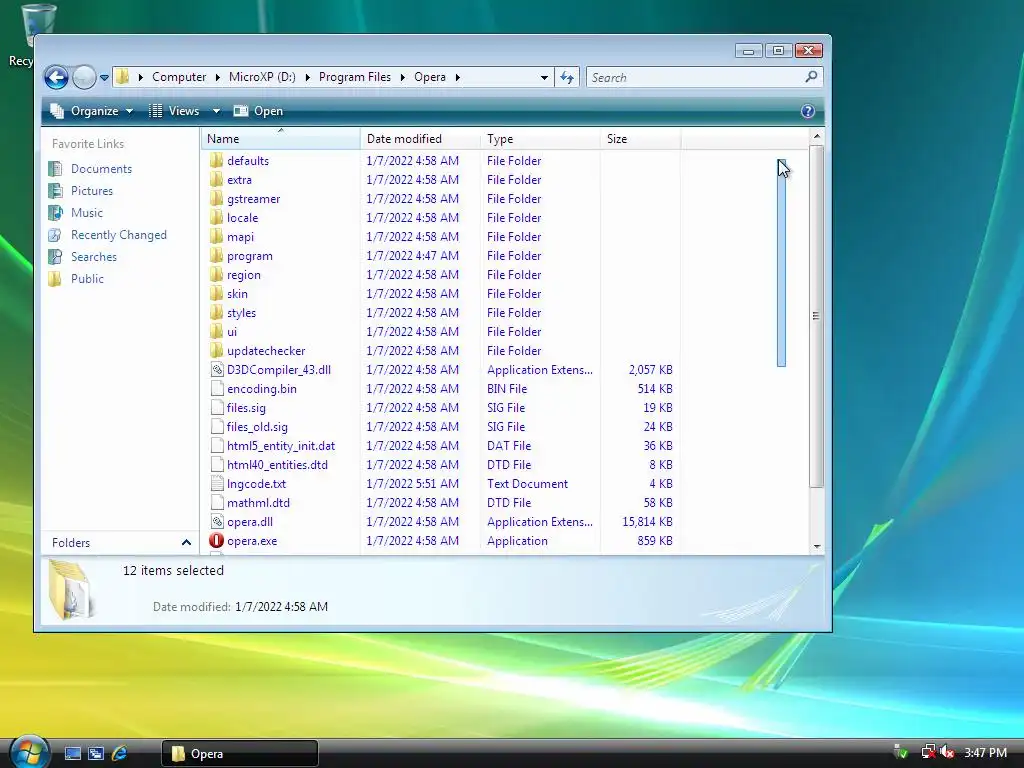Viewport: 1024px width, 768px height.
Task: Click the Opera taskbar button
Action: 240,754
